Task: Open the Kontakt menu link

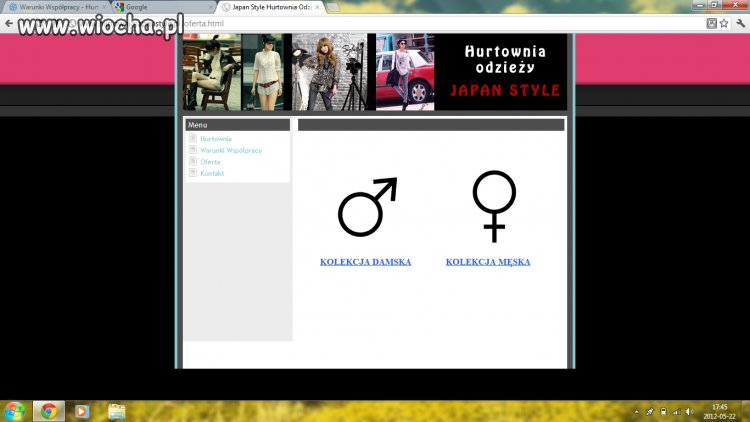Action: [x=212, y=173]
